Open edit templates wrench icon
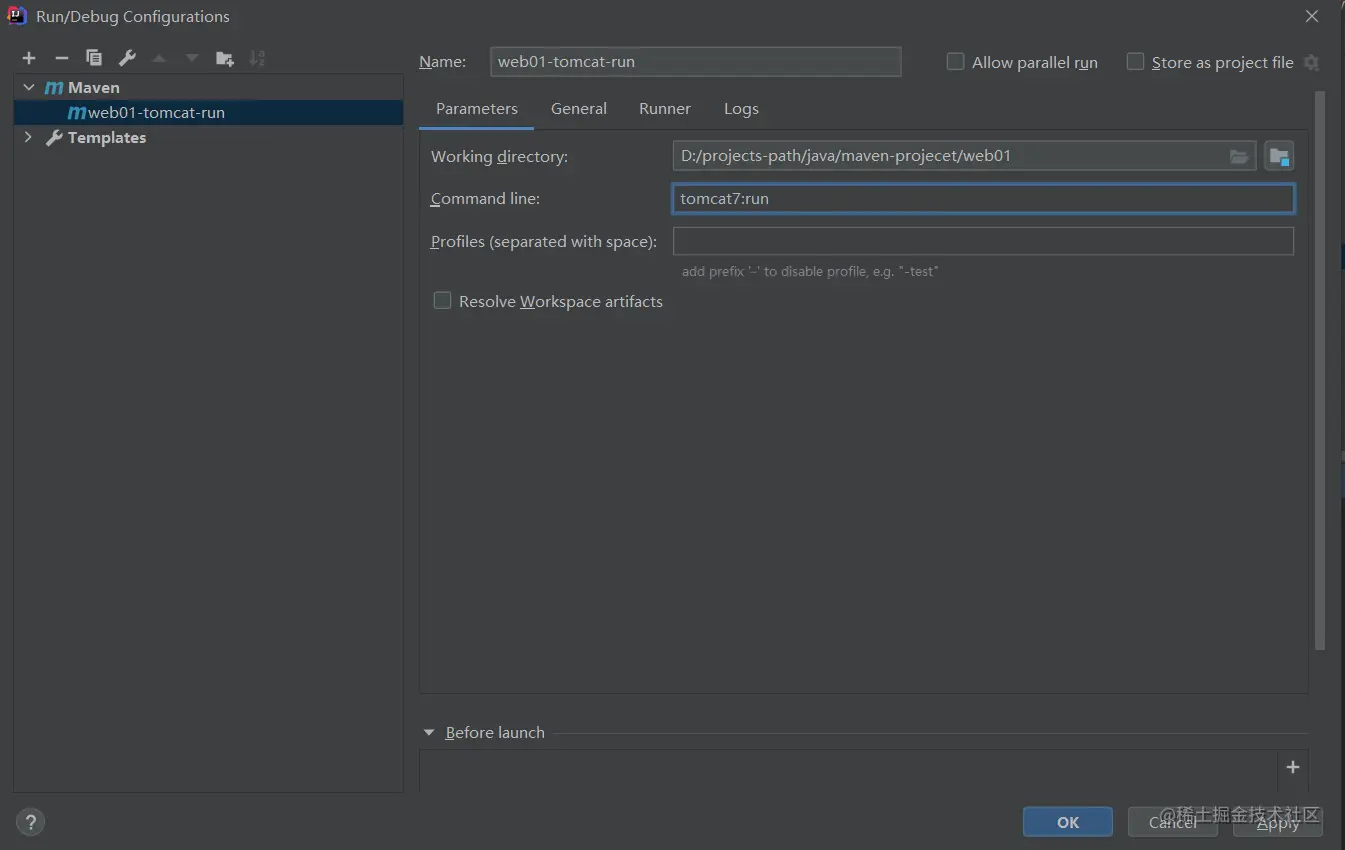1345x850 pixels. pos(127,58)
